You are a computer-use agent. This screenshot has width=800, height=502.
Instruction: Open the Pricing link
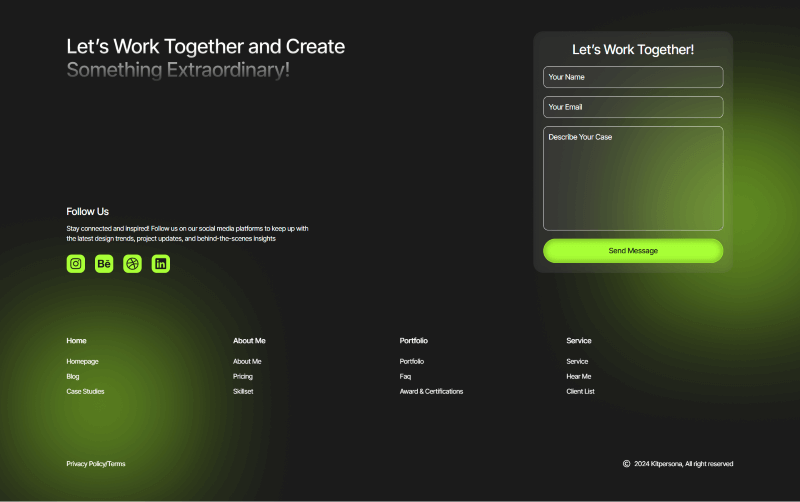tap(243, 376)
